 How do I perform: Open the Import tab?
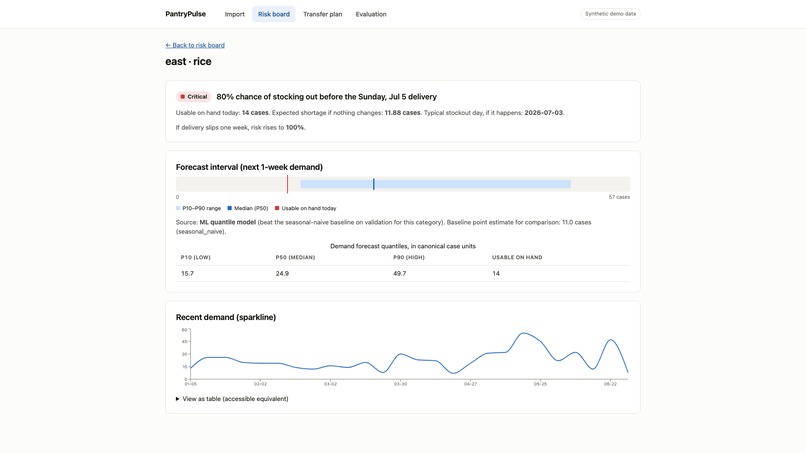pos(234,14)
